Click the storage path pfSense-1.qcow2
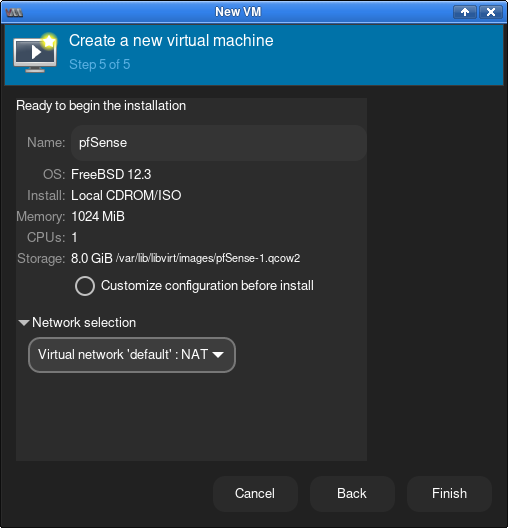508x528 pixels. tap(208, 258)
